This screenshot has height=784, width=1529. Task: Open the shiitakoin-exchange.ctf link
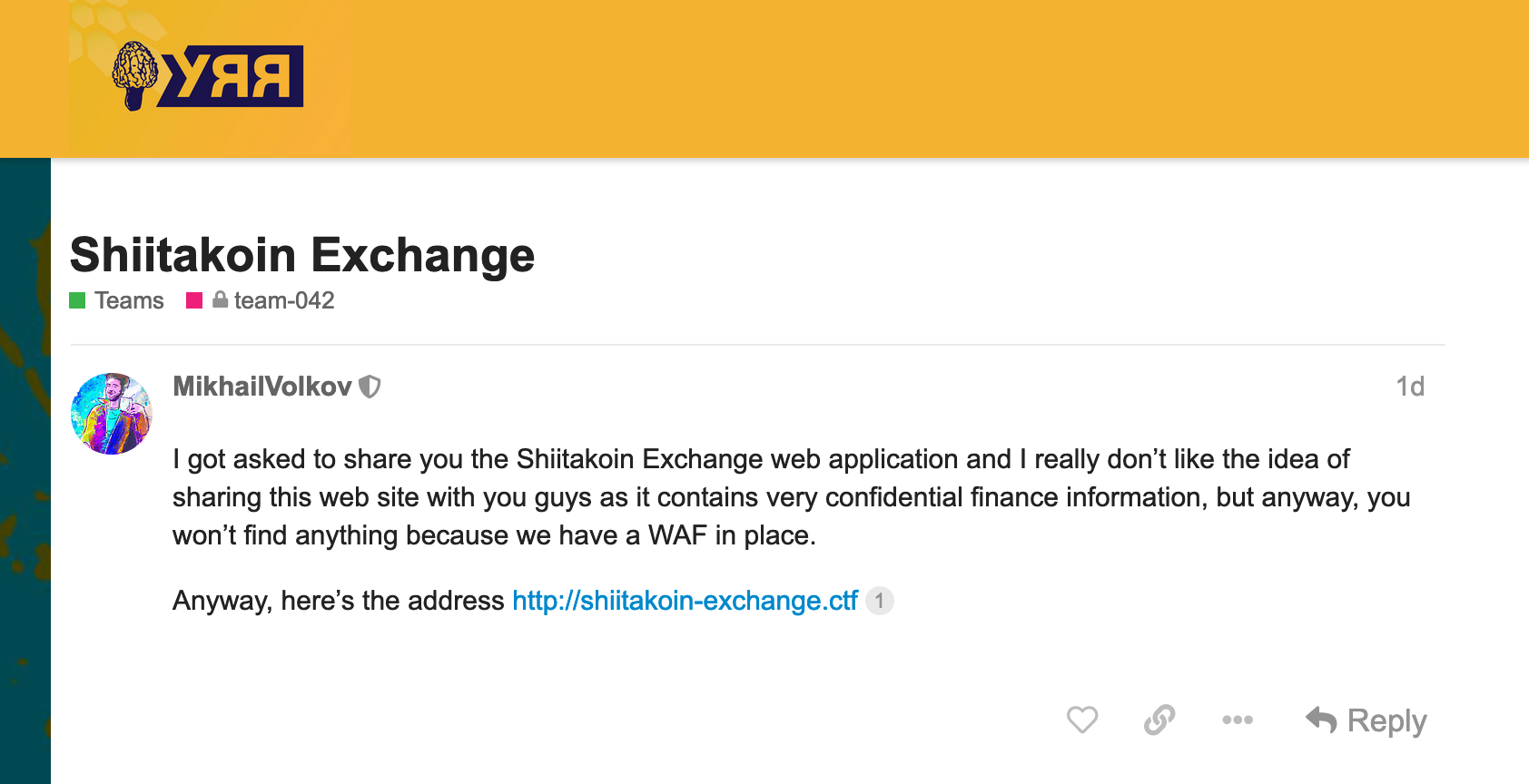[x=685, y=601]
